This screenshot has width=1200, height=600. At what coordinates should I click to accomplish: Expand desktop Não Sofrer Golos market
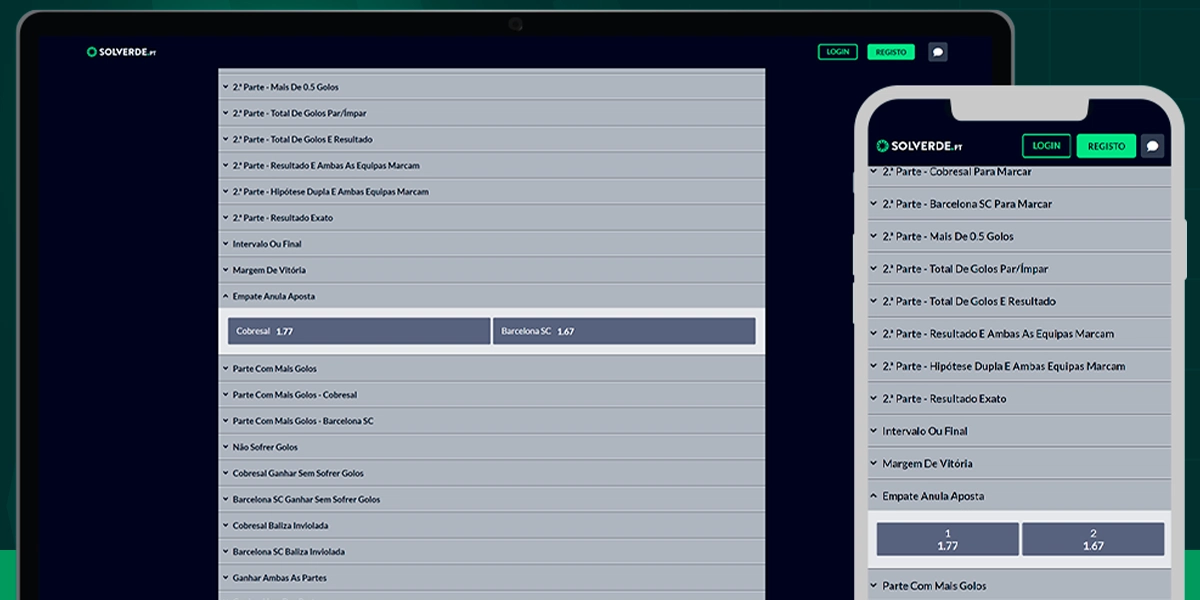[265, 447]
